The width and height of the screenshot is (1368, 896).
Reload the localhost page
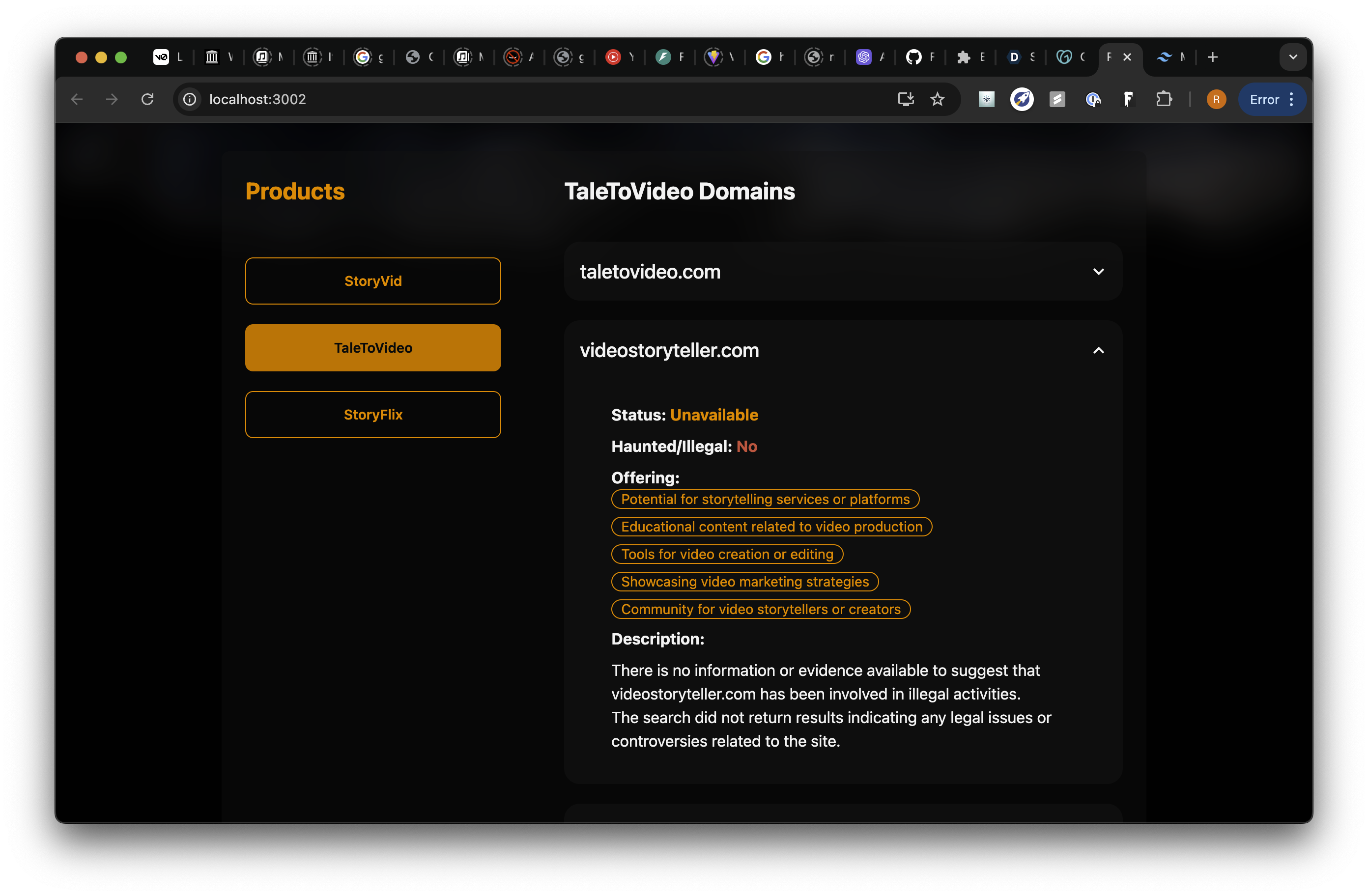(x=148, y=99)
